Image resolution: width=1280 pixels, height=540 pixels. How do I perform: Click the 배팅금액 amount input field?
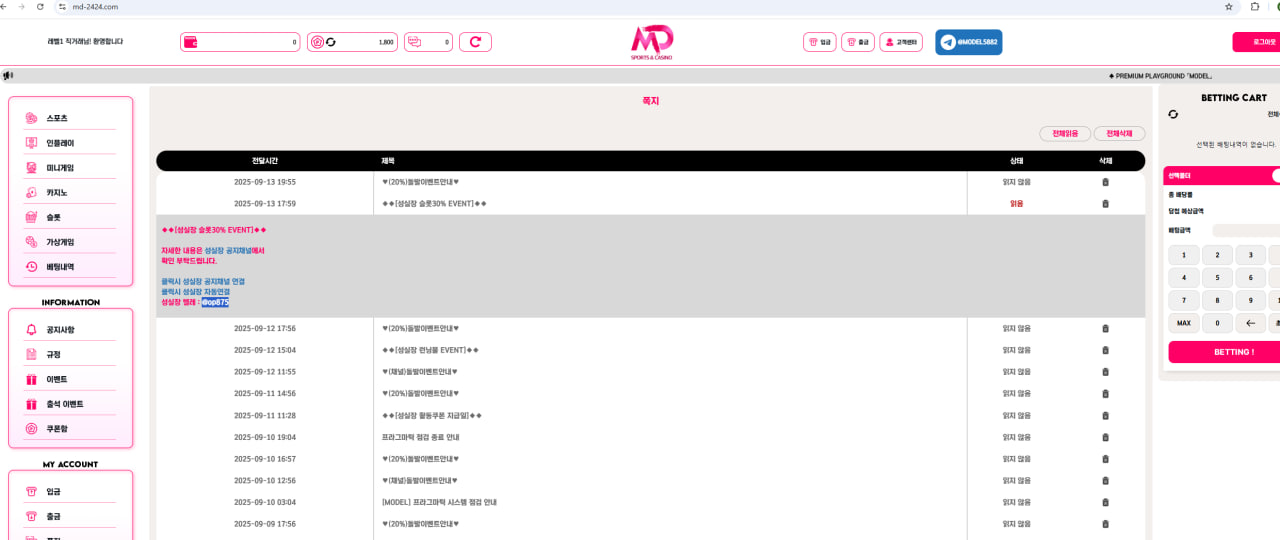click(x=1245, y=230)
